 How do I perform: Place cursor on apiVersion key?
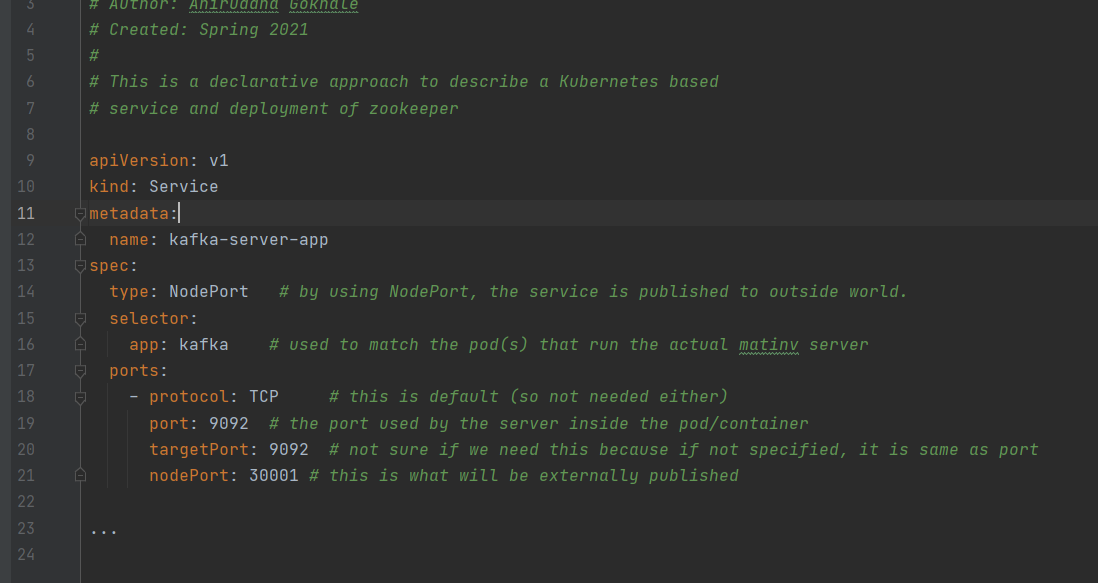click(139, 161)
